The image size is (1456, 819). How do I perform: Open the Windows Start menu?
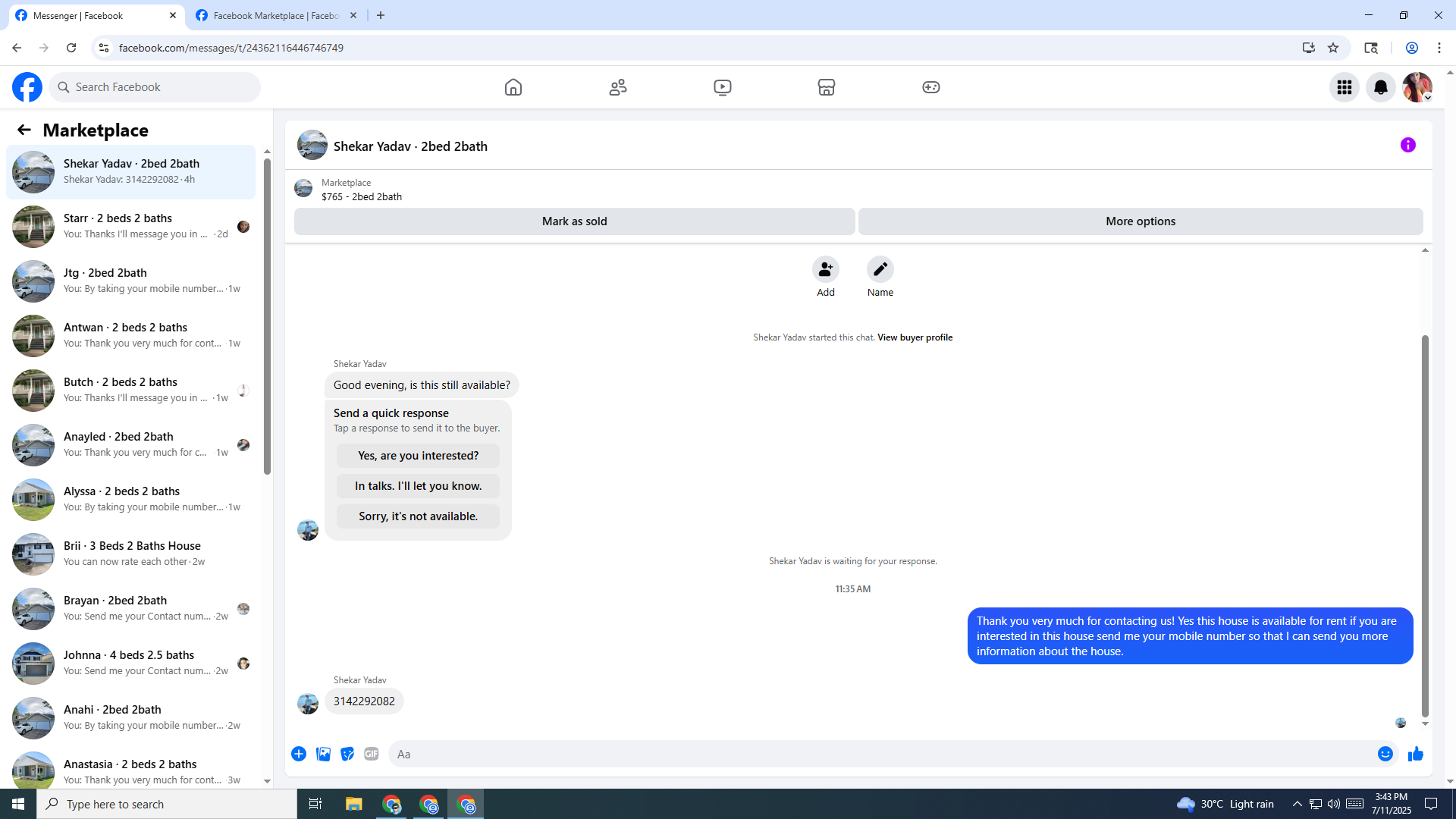(18, 804)
